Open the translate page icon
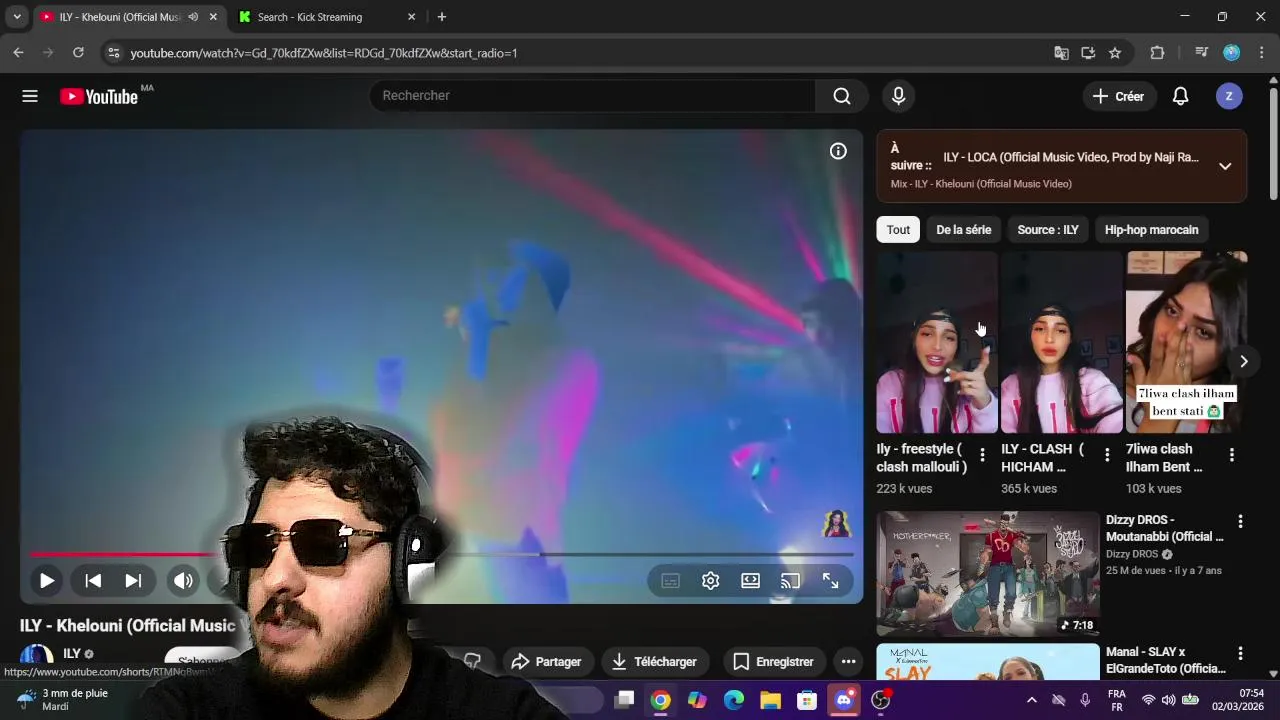1280x720 pixels. [1061, 53]
